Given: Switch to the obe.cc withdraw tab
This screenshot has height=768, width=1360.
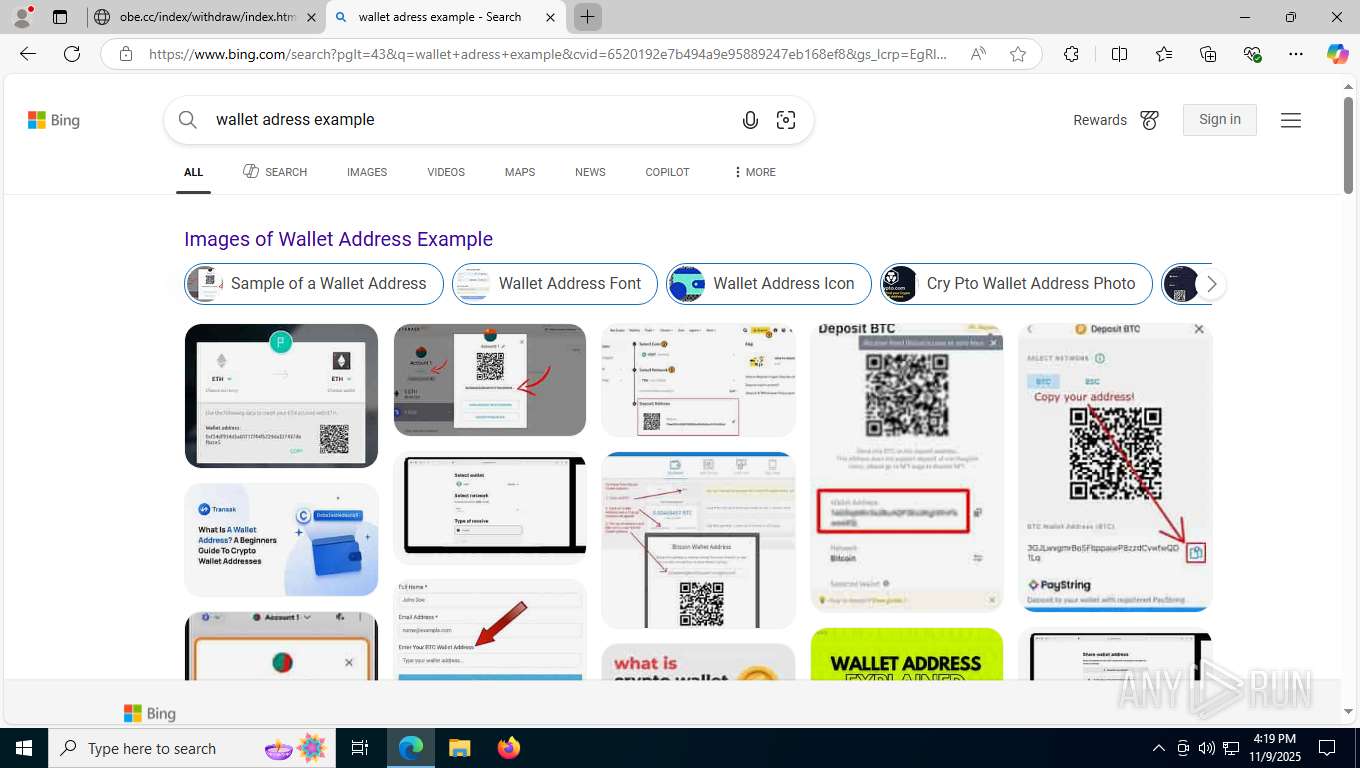Looking at the screenshot, I should [205, 17].
